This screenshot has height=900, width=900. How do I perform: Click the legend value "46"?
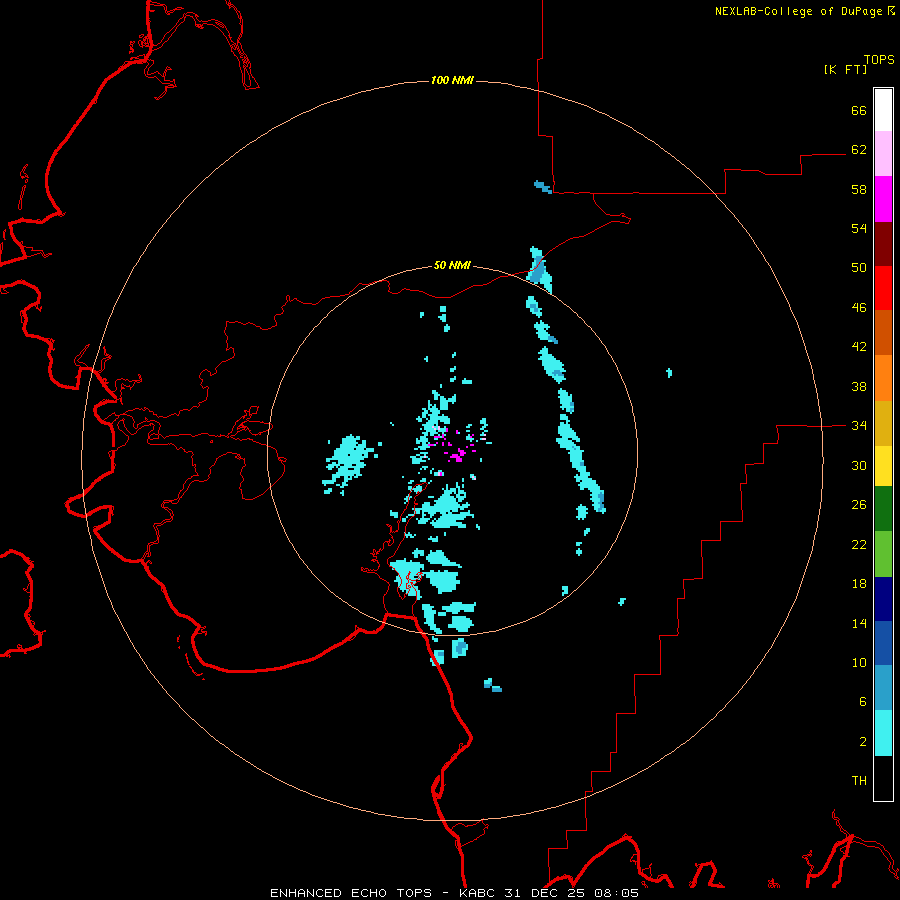[x=859, y=308]
